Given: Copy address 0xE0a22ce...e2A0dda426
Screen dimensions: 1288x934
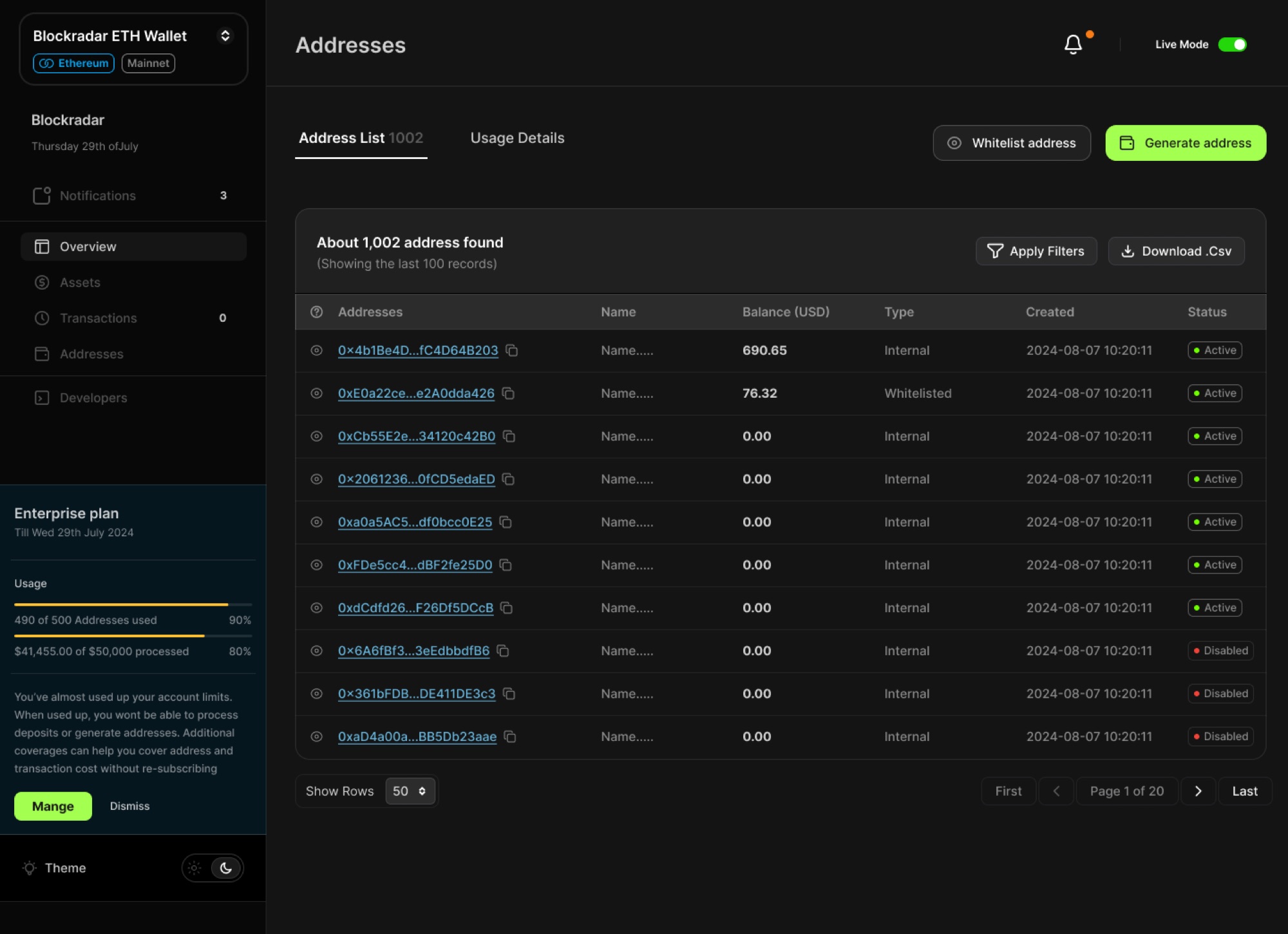Looking at the screenshot, I should pyautogui.click(x=508, y=393).
